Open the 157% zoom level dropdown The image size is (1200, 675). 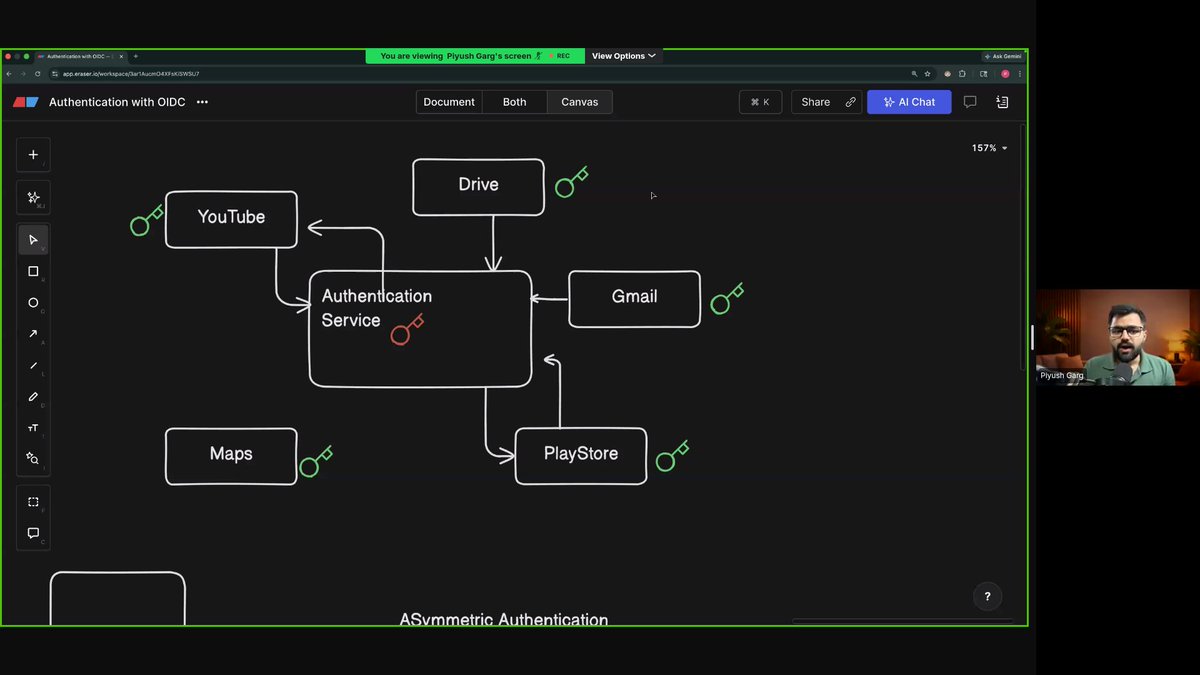(x=986, y=147)
